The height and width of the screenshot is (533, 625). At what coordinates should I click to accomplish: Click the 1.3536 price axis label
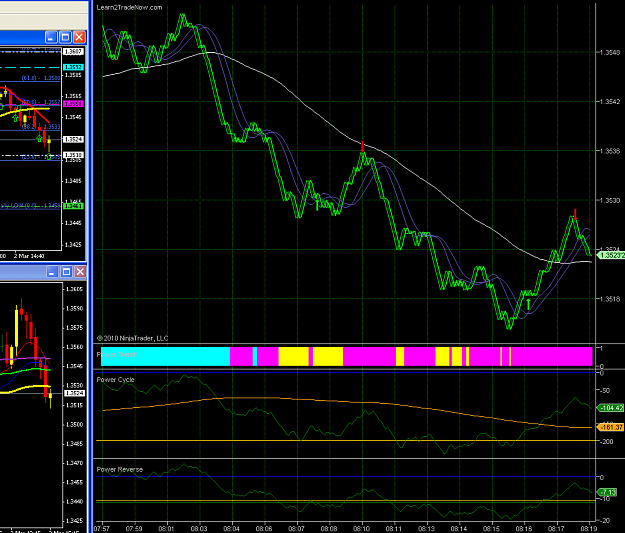pyautogui.click(x=610, y=151)
